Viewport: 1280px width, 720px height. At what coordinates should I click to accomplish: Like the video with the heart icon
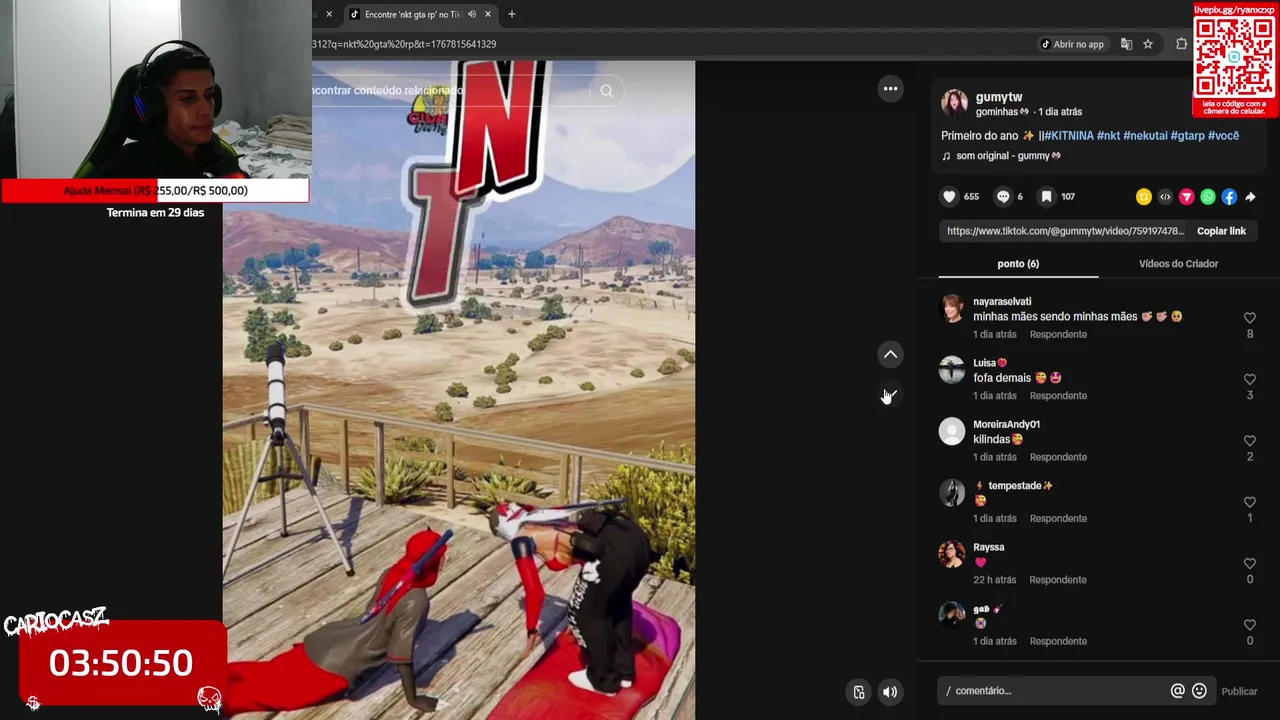click(949, 197)
